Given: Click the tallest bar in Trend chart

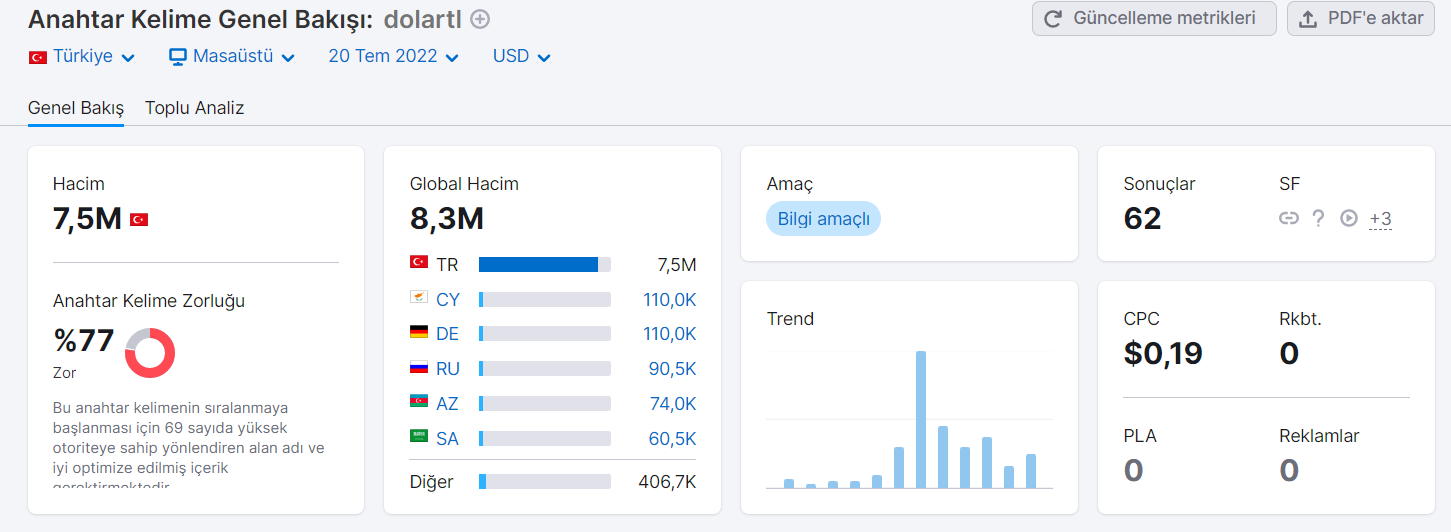Looking at the screenshot, I should [921, 419].
